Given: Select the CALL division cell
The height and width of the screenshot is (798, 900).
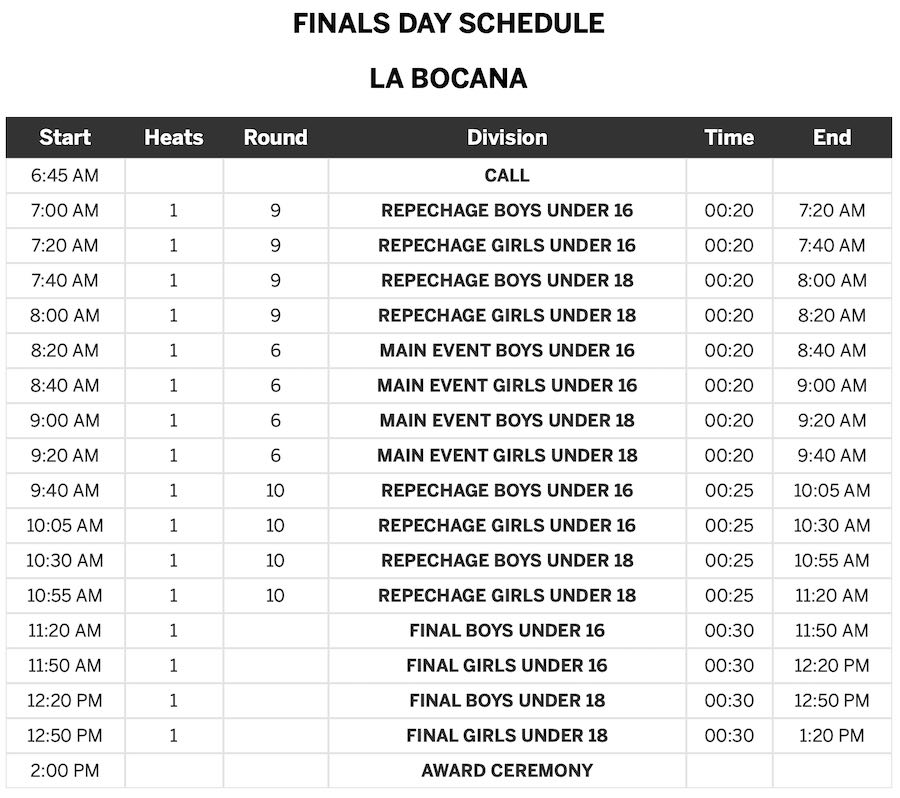Looking at the screenshot, I should [x=507, y=175].
